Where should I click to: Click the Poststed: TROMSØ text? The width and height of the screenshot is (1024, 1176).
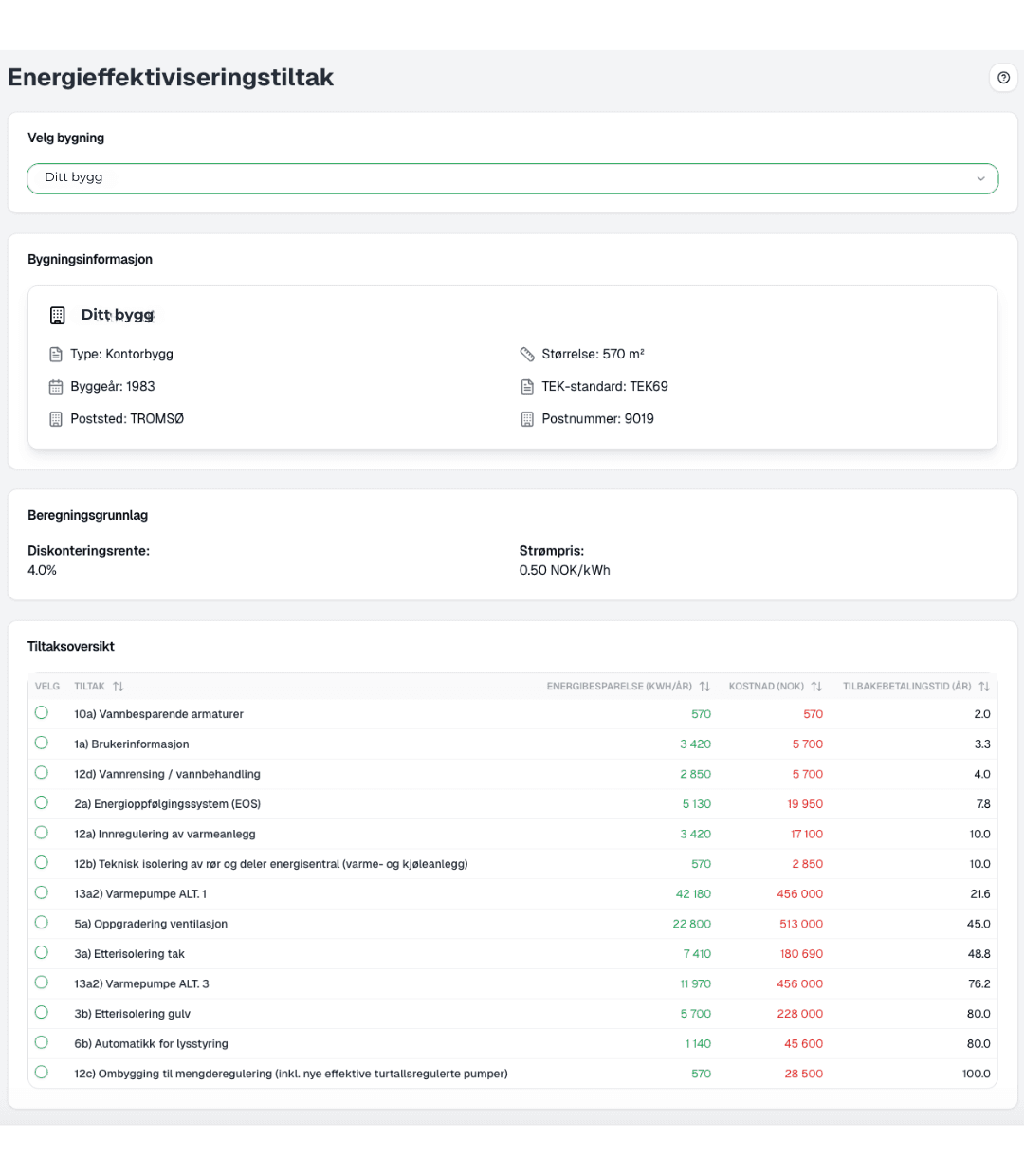[x=127, y=418]
